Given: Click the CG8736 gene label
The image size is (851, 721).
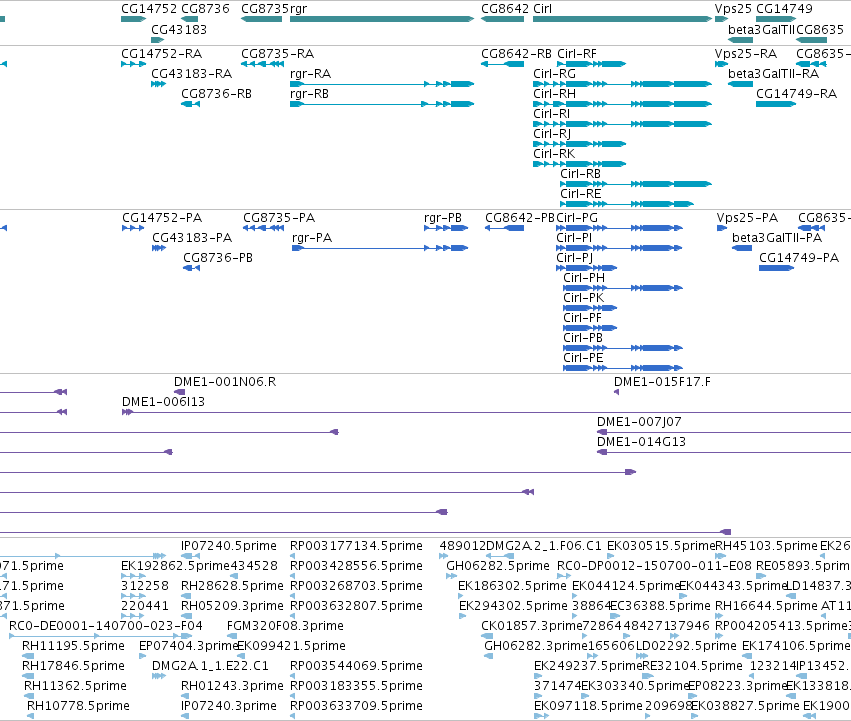Looking at the screenshot, I should [205, 9].
